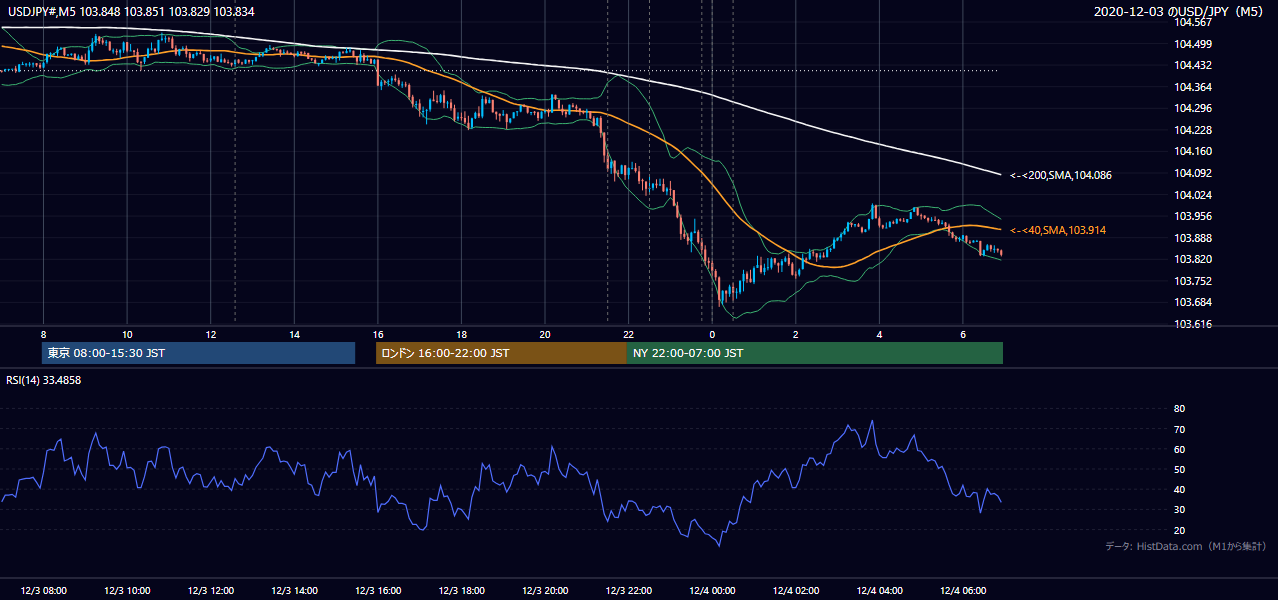Select the 12/3 08:00 bottom time label
The height and width of the screenshot is (600, 1278).
43,591
